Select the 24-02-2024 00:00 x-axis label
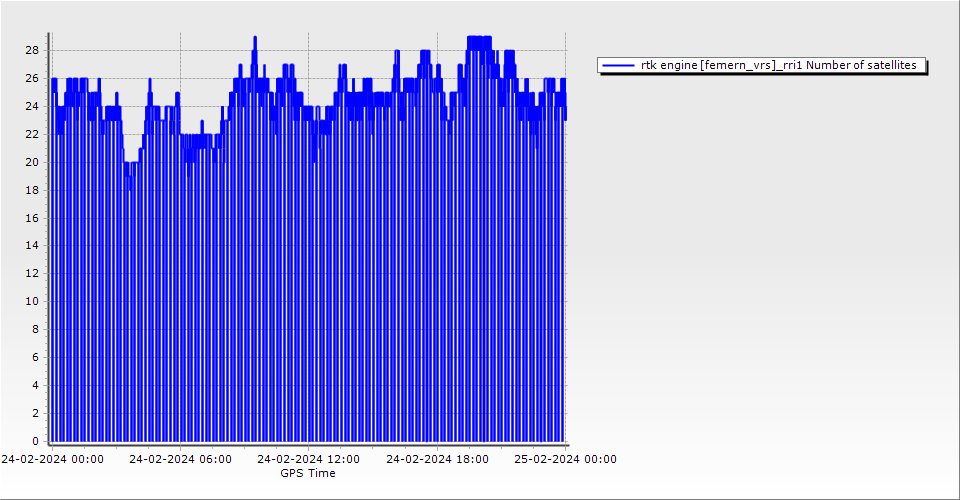The height and width of the screenshot is (500, 960). [52, 459]
